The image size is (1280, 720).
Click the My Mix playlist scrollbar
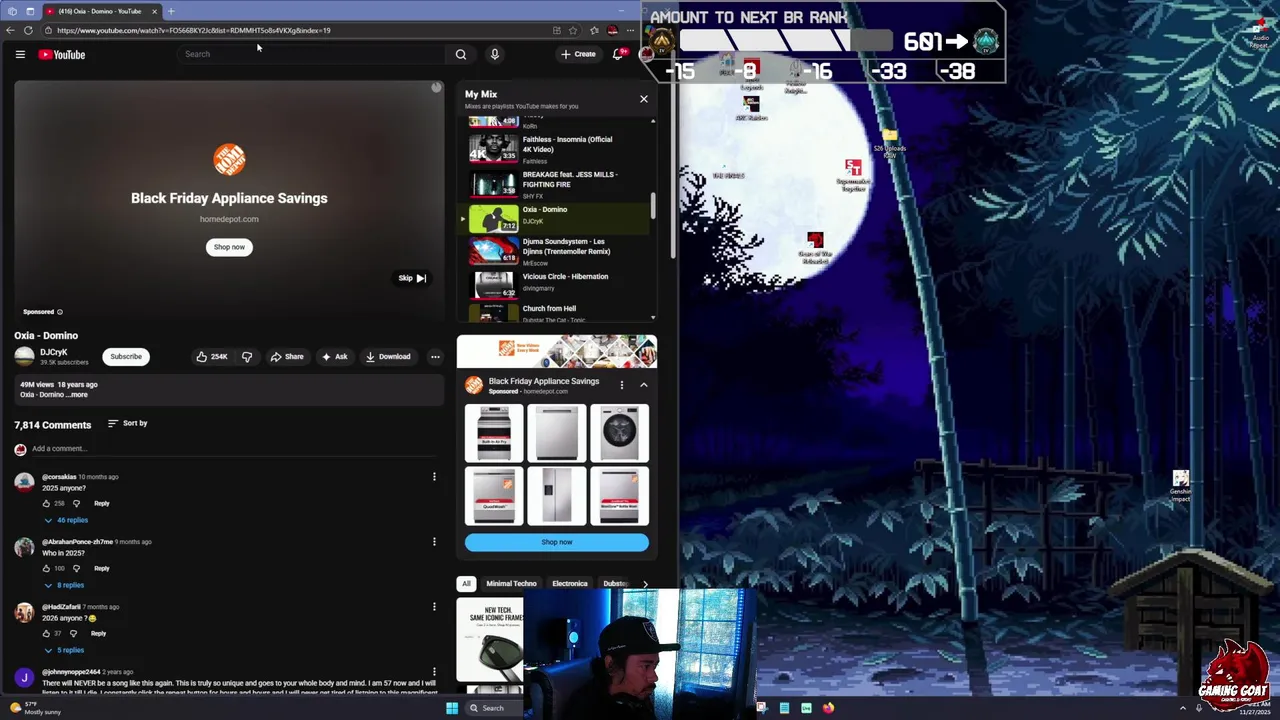pyautogui.click(x=653, y=206)
